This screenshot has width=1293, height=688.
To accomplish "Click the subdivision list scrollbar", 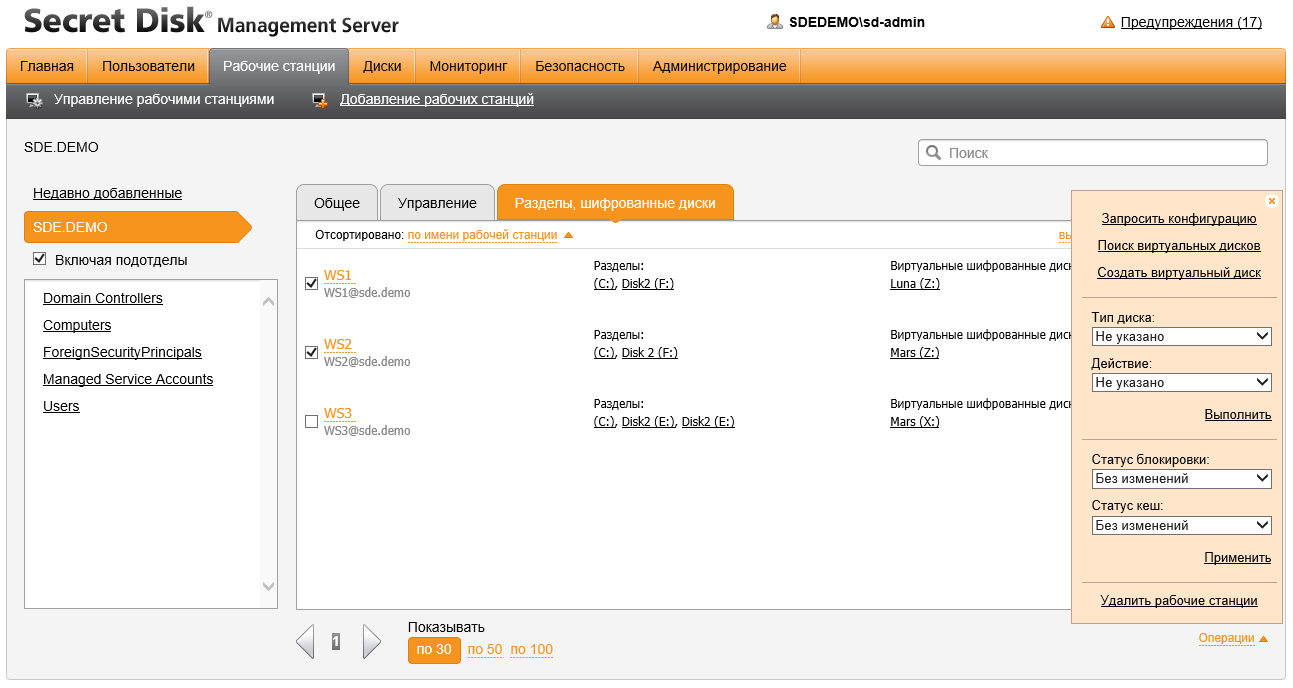I will pyautogui.click(x=268, y=444).
